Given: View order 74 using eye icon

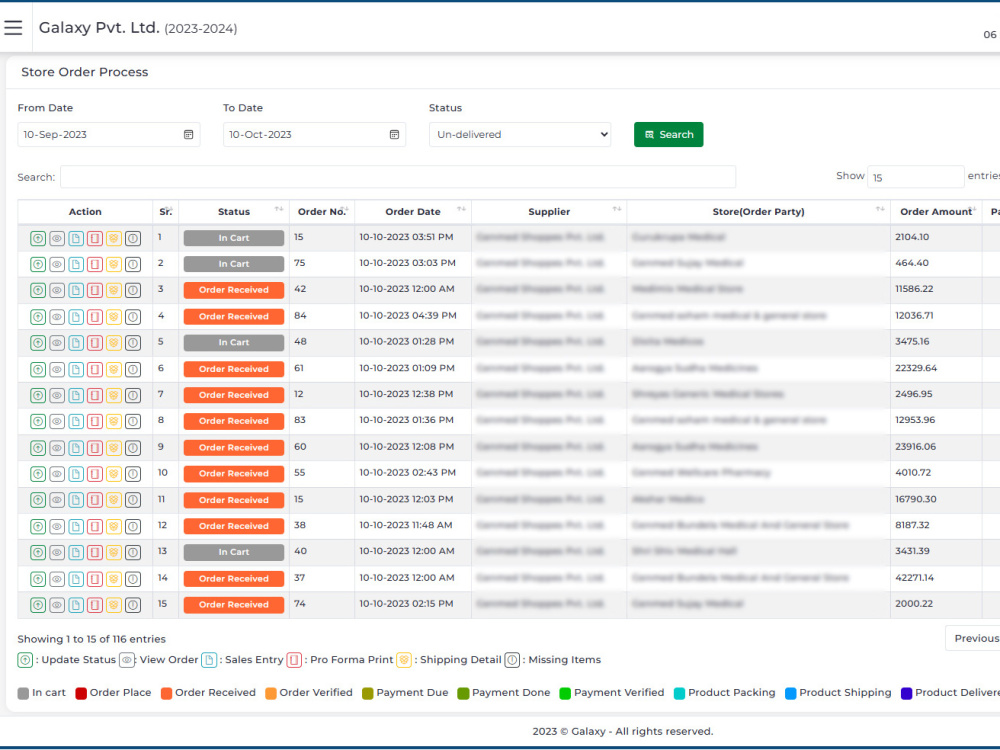Looking at the screenshot, I should click(x=57, y=605).
